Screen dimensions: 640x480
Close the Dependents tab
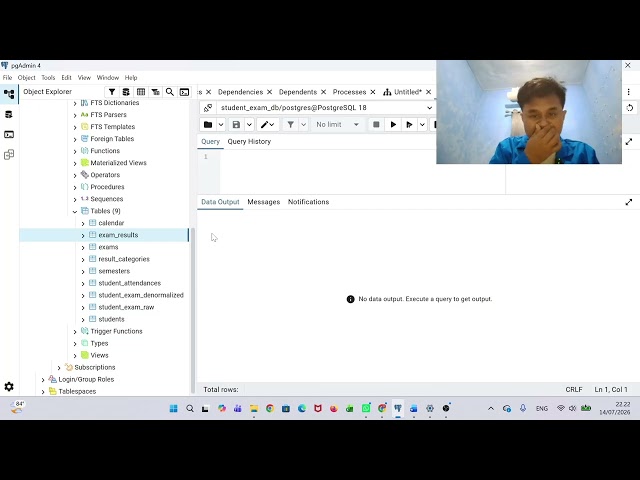coord(323,92)
